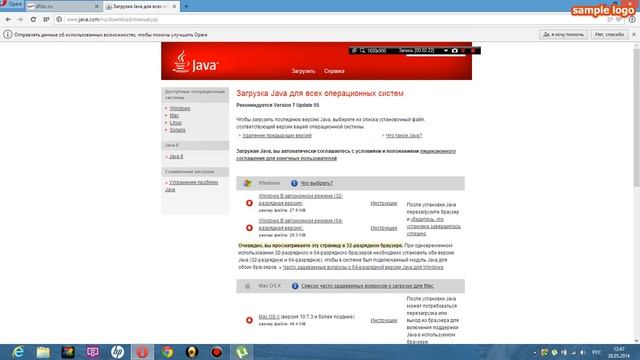Click the window icon on recorder toolbar
The width and height of the screenshot is (640, 360).
click(x=354, y=51)
